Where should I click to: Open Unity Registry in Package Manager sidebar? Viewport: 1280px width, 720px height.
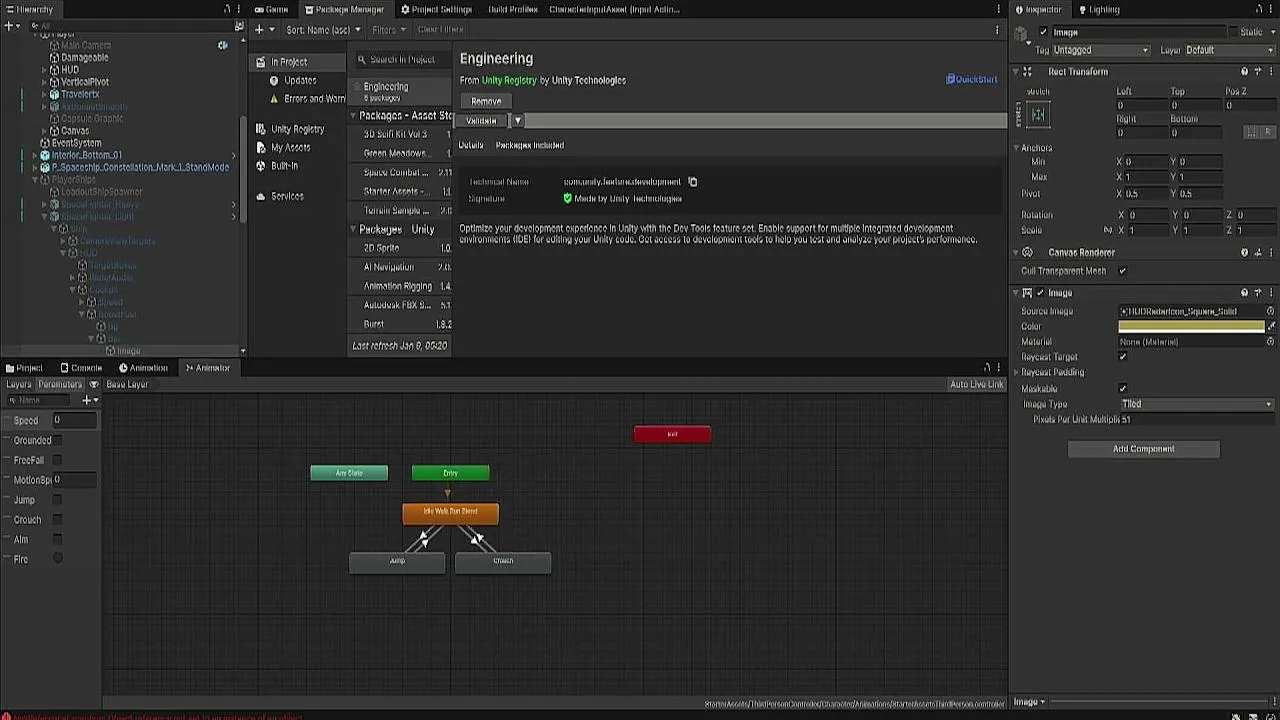click(x=297, y=129)
